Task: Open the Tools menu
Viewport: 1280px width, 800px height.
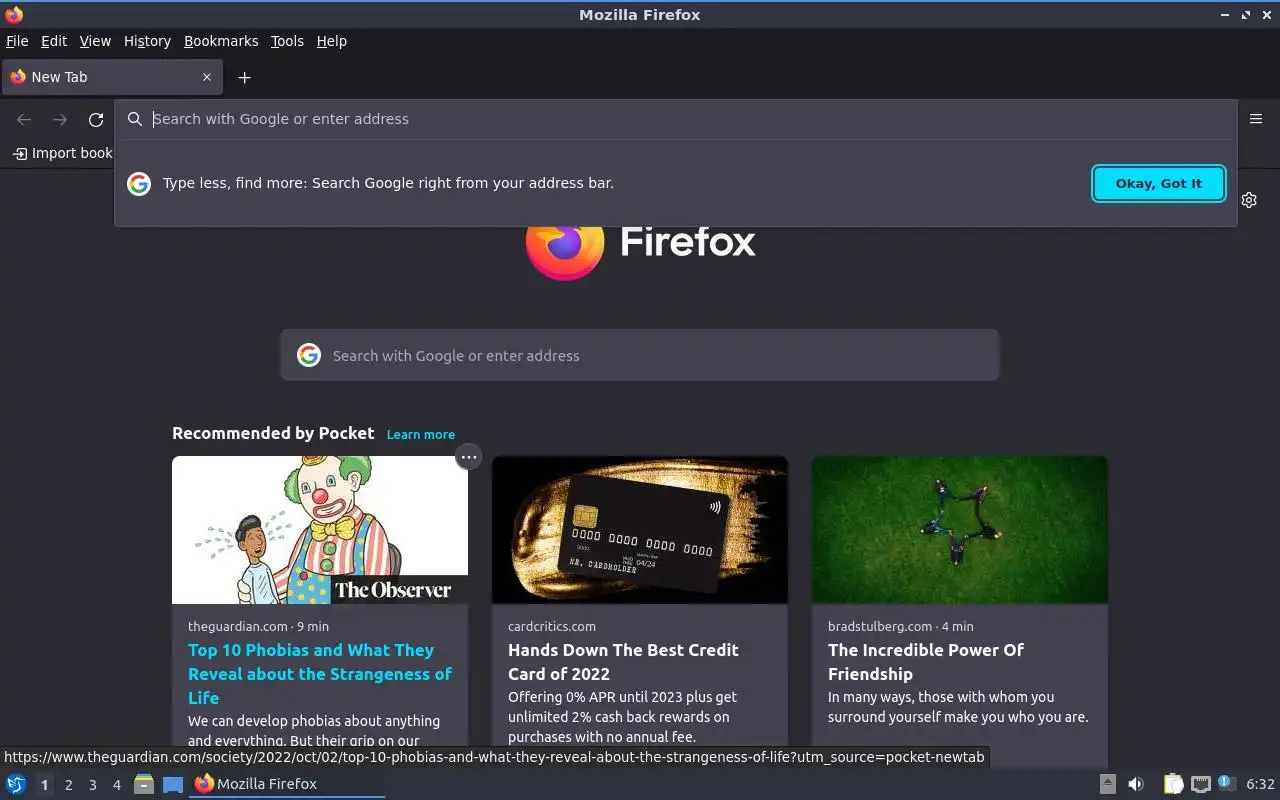Action: tap(287, 41)
